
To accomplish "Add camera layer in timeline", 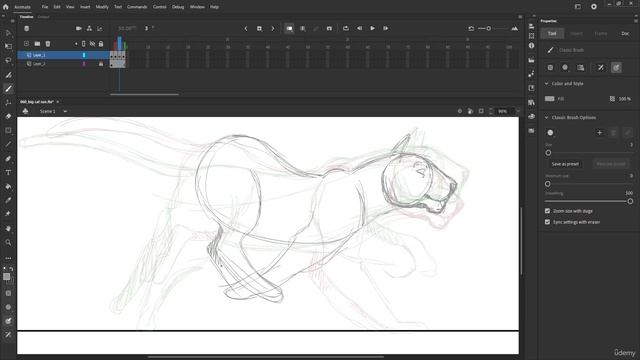I will (79, 29).
